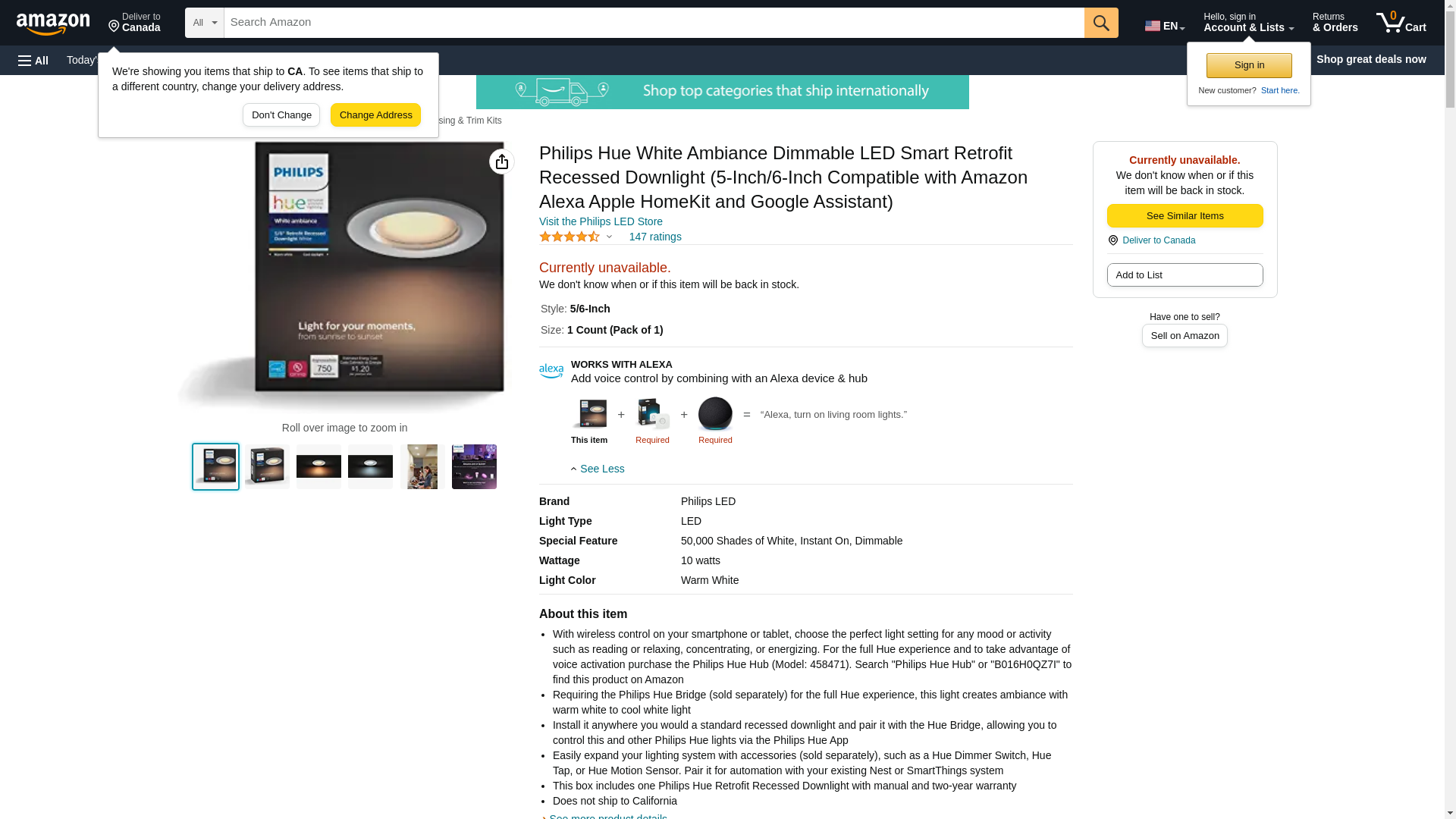Click the search magnifier Go button
Viewport: 1456px width, 819px height.
pos(1101,23)
